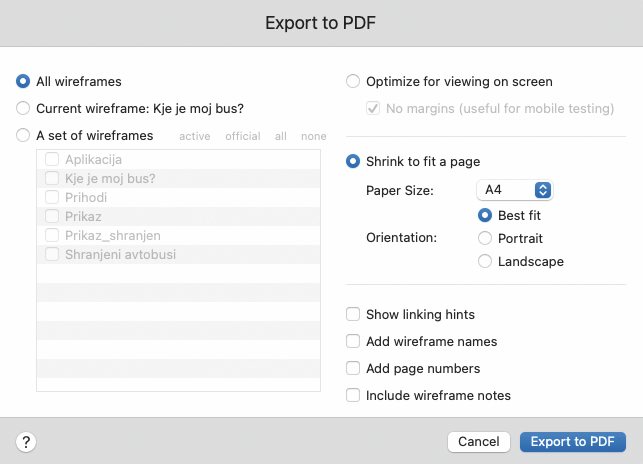643x464 pixels.
Task: Click the Export to PDF button
Action: click(573, 442)
